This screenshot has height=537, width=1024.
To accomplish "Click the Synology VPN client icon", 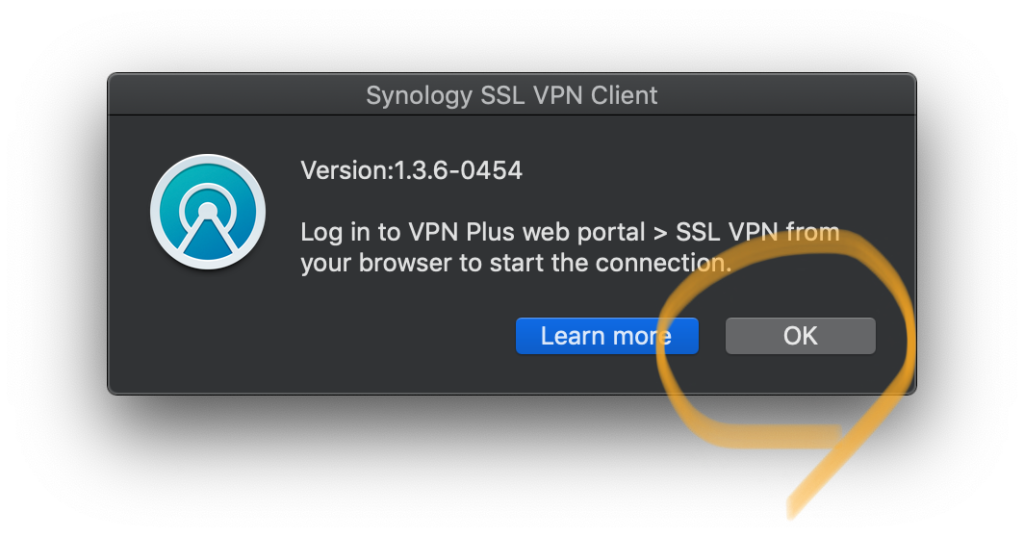I will pyautogui.click(x=207, y=215).
